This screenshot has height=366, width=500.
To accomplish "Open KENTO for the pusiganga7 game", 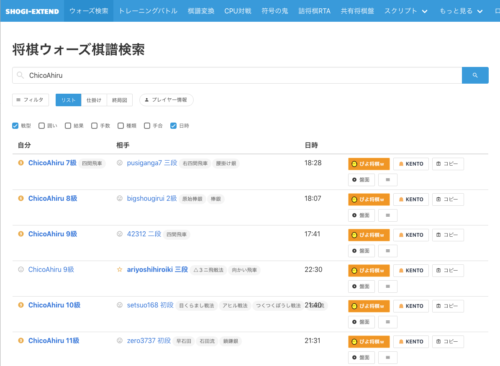I will 411,164.
